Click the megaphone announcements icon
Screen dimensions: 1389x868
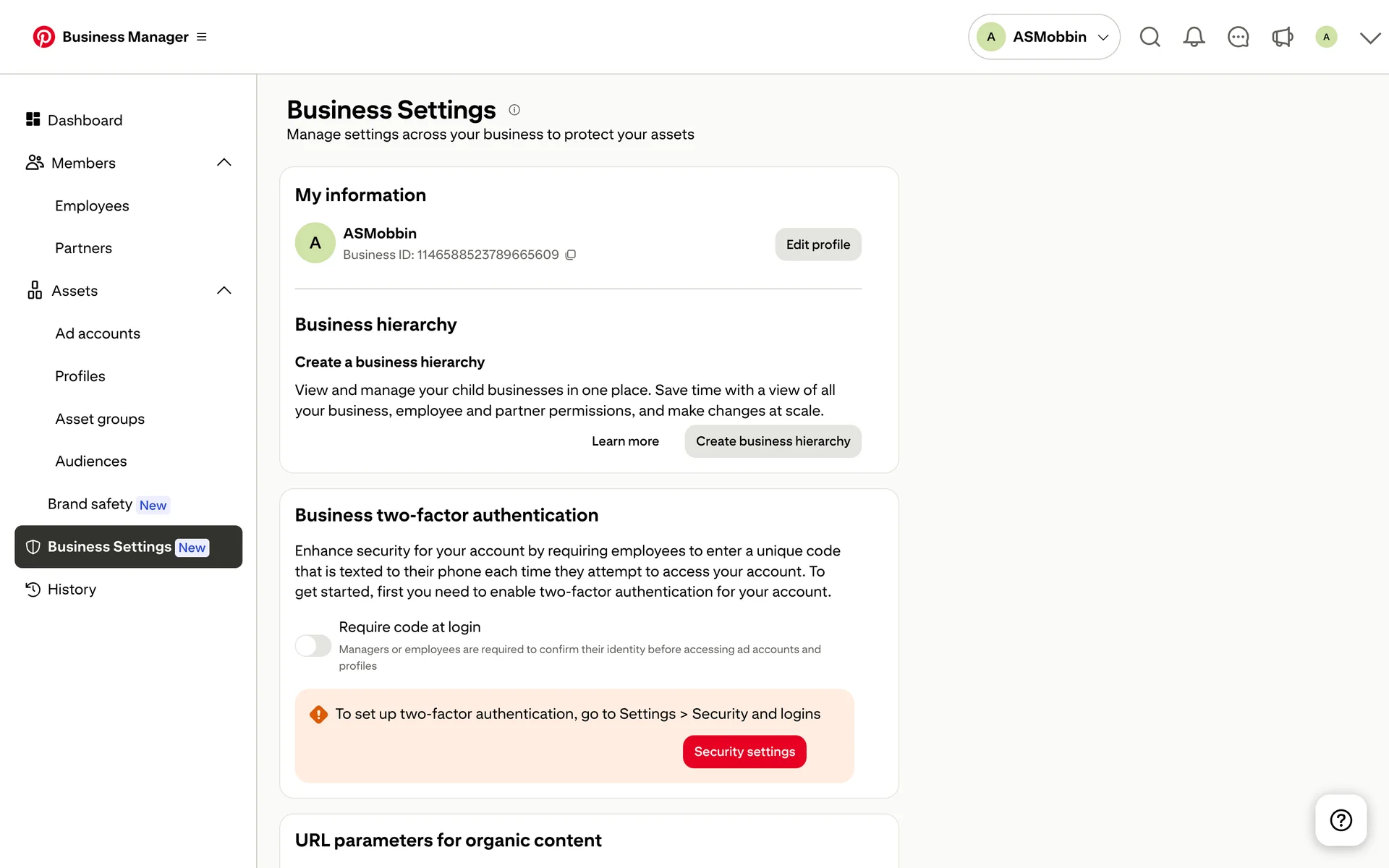click(x=1282, y=37)
